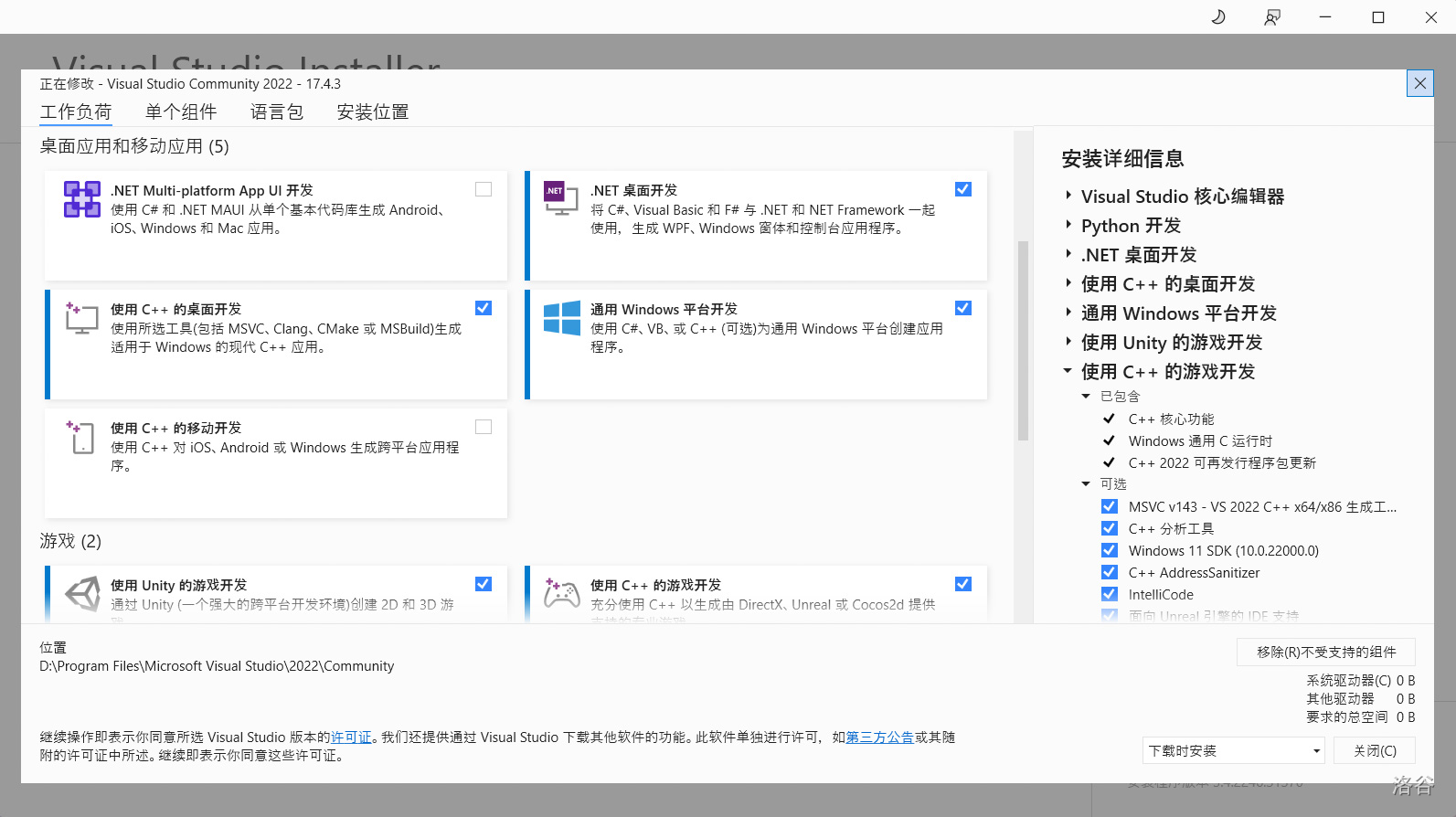
Task: Uncheck the .NET 桌面开发 workload
Action: [x=963, y=189]
